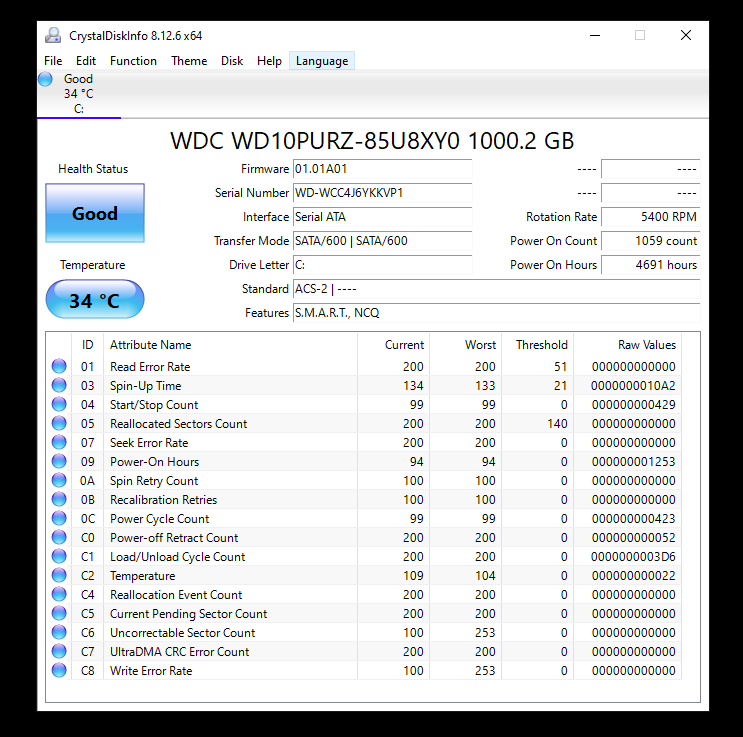Open the Theme menu

pos(189,61)
